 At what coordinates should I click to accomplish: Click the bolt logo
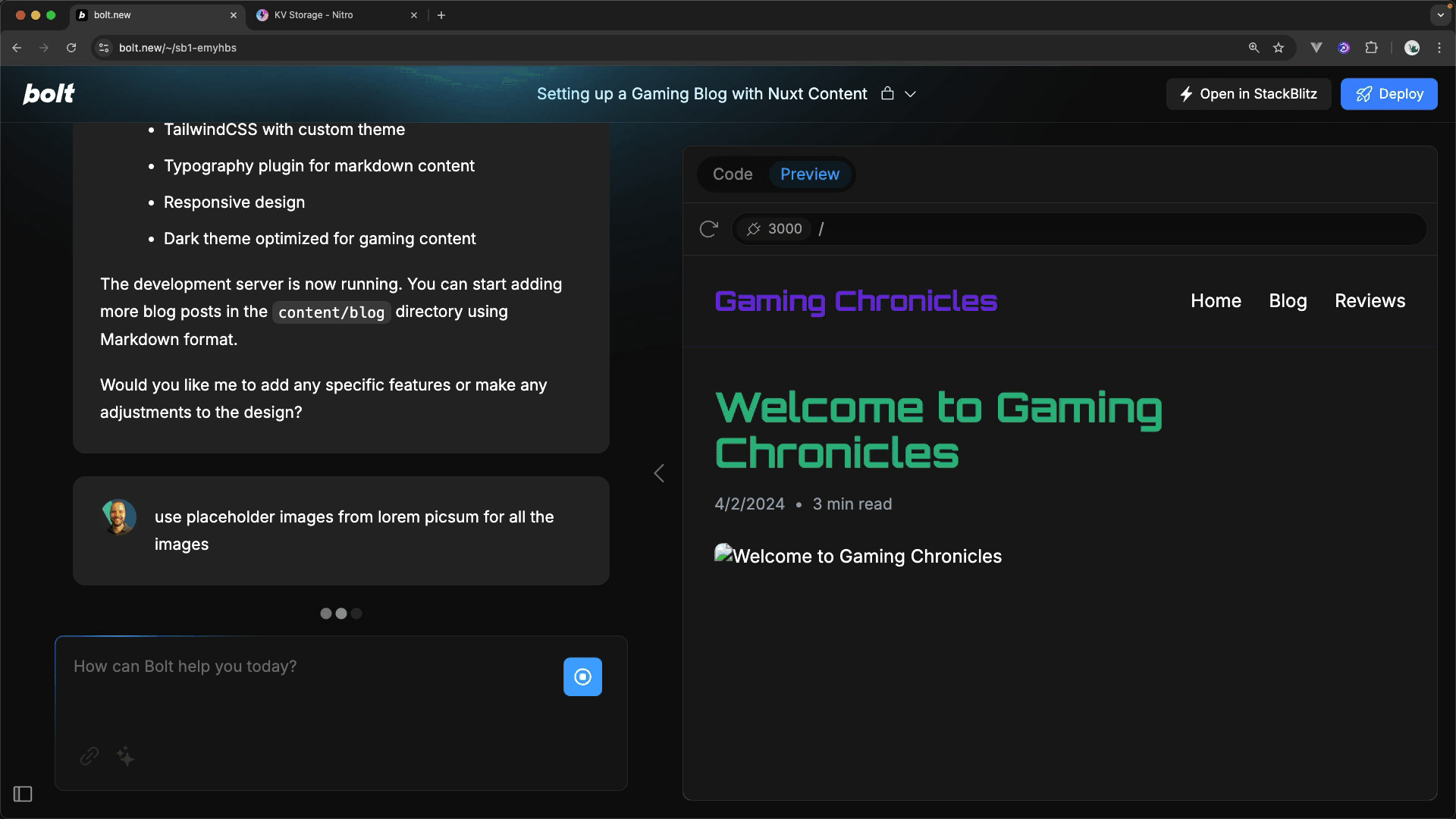pyautogui.click(x=49, y=94)
